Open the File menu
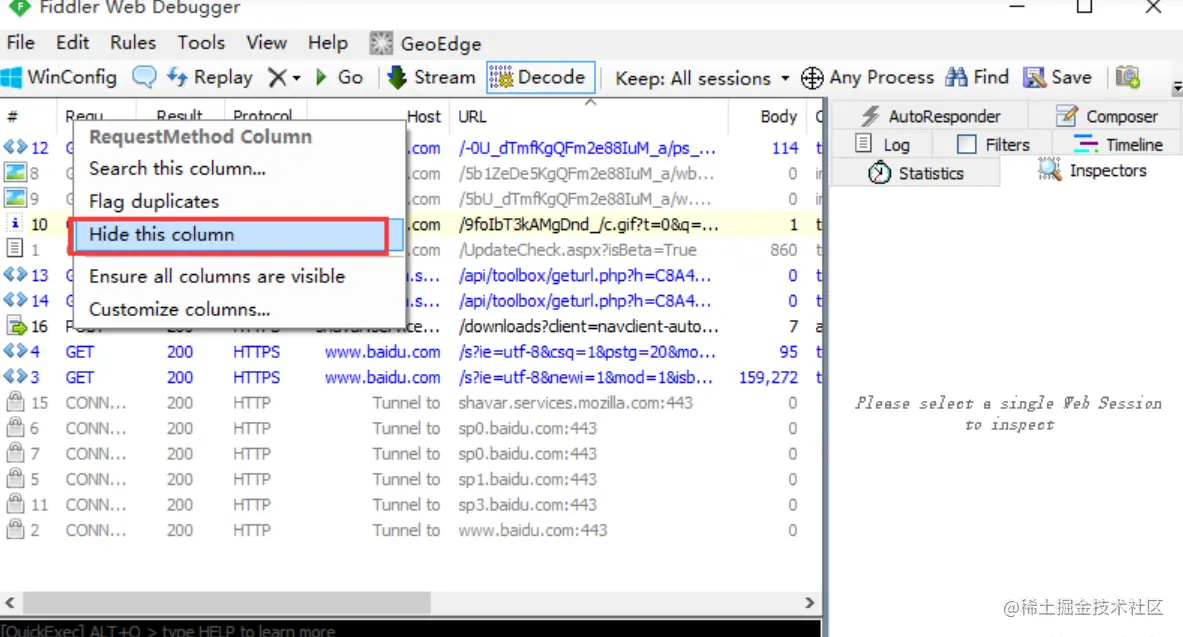This screenshot has width=1183, height=637. [20, 43]
